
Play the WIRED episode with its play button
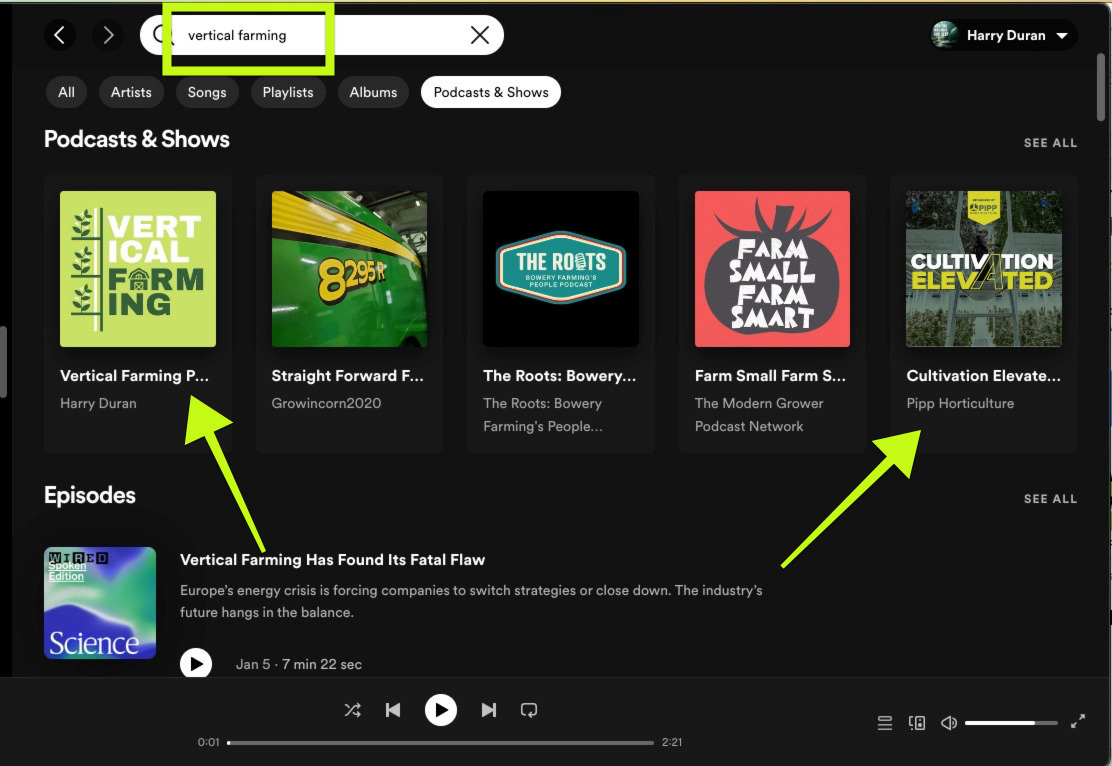(x=196, y=664)
